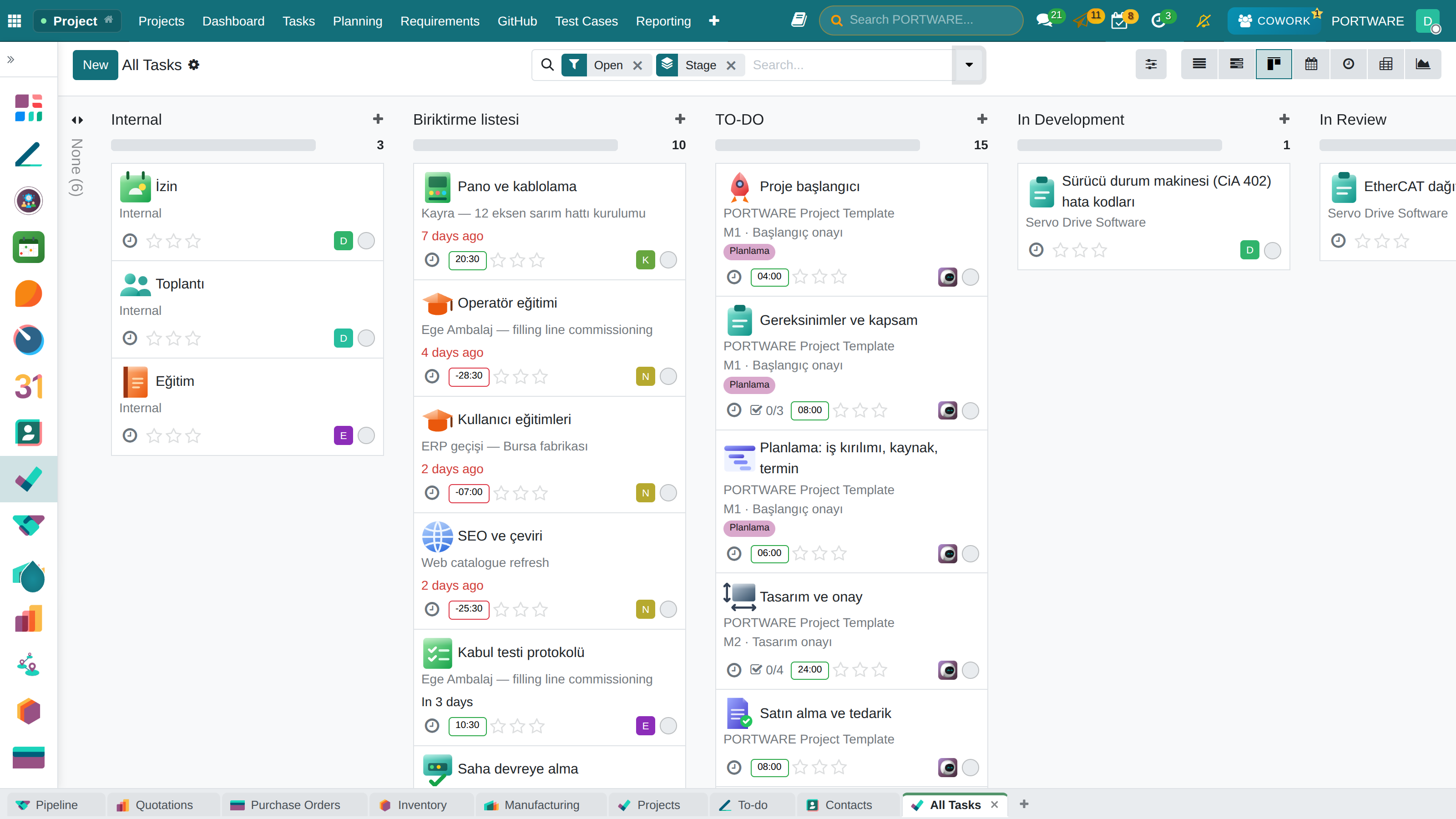Click the Internal column progress bar

[x=213, y=145]
